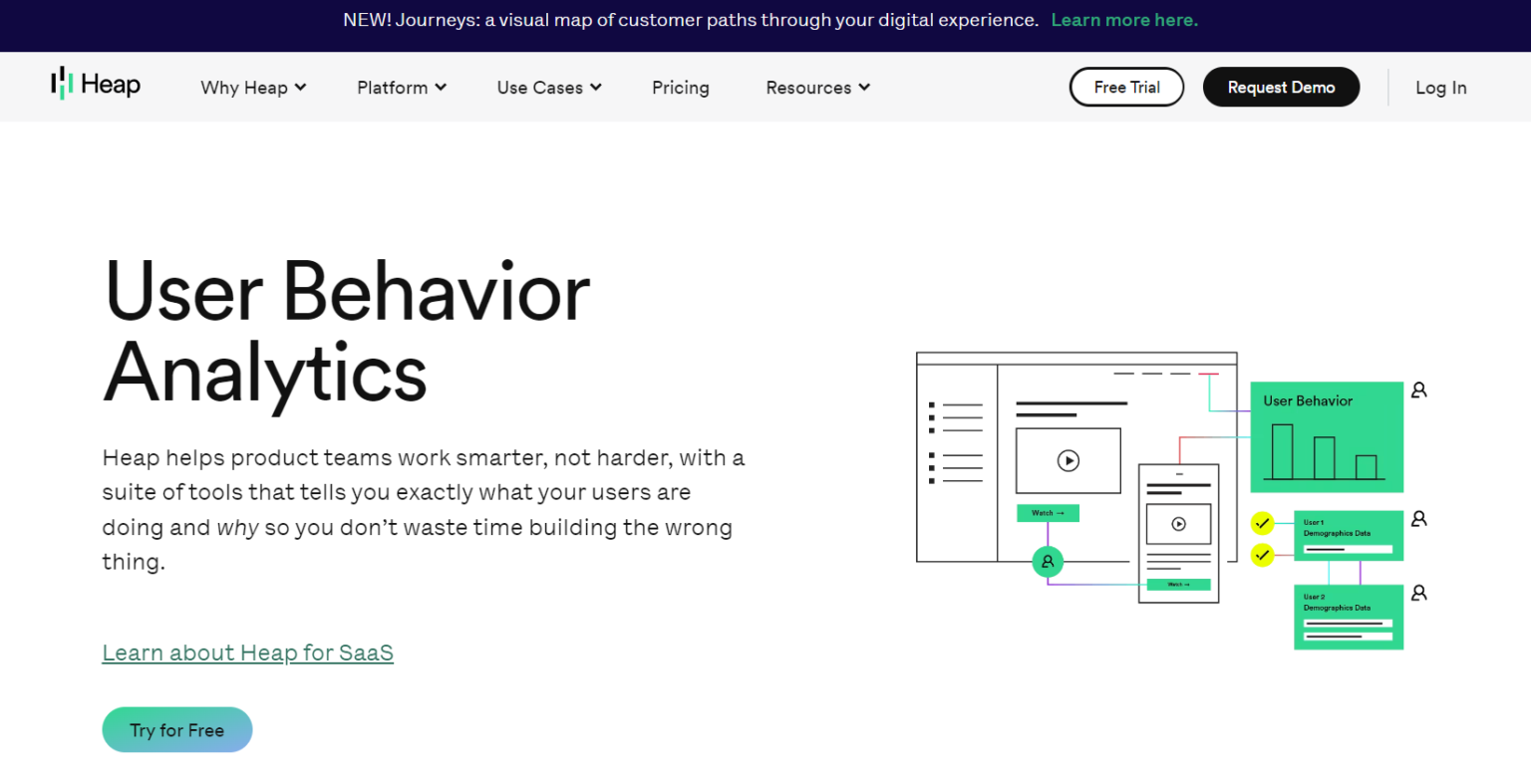Click the person icon next to User 1 card
Screen dimensions: 1531x784
point(1418,519)
